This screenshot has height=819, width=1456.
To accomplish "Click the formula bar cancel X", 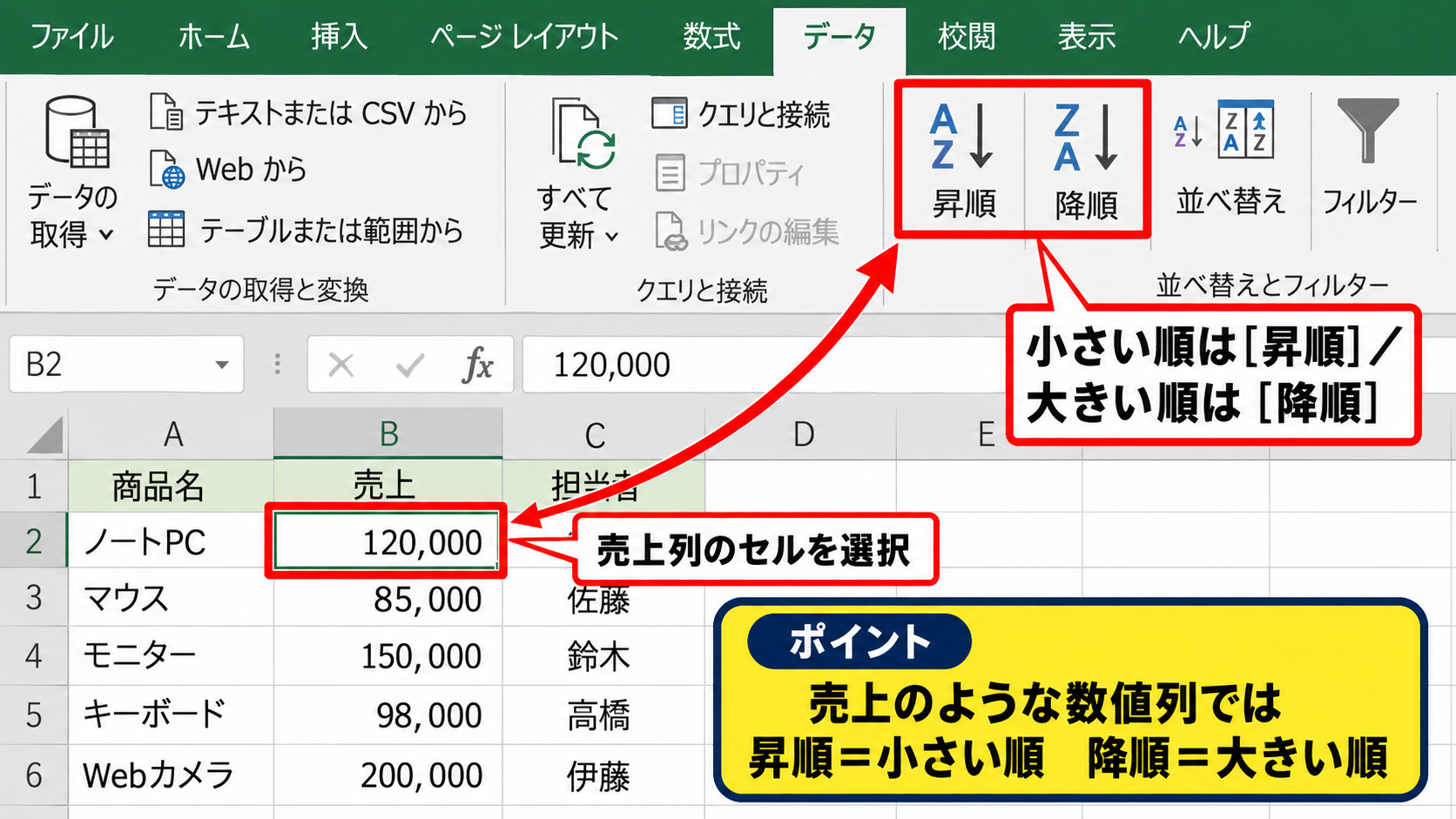I will pyautogui.click(x=340, y=366).
